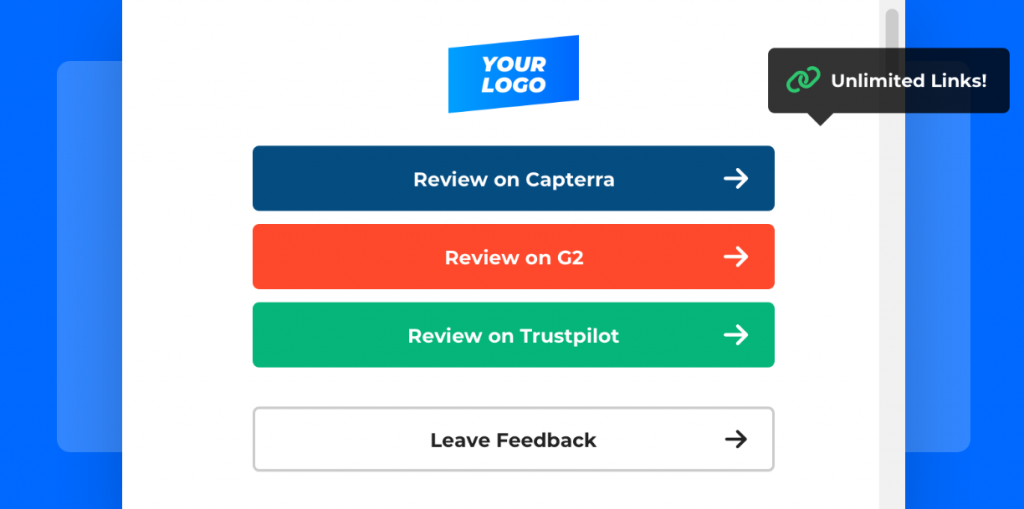Click the 'Capterra' word in the first button
Viewport: 1024px width, 509px height.
pyautogui.click(x=569, y=180)
